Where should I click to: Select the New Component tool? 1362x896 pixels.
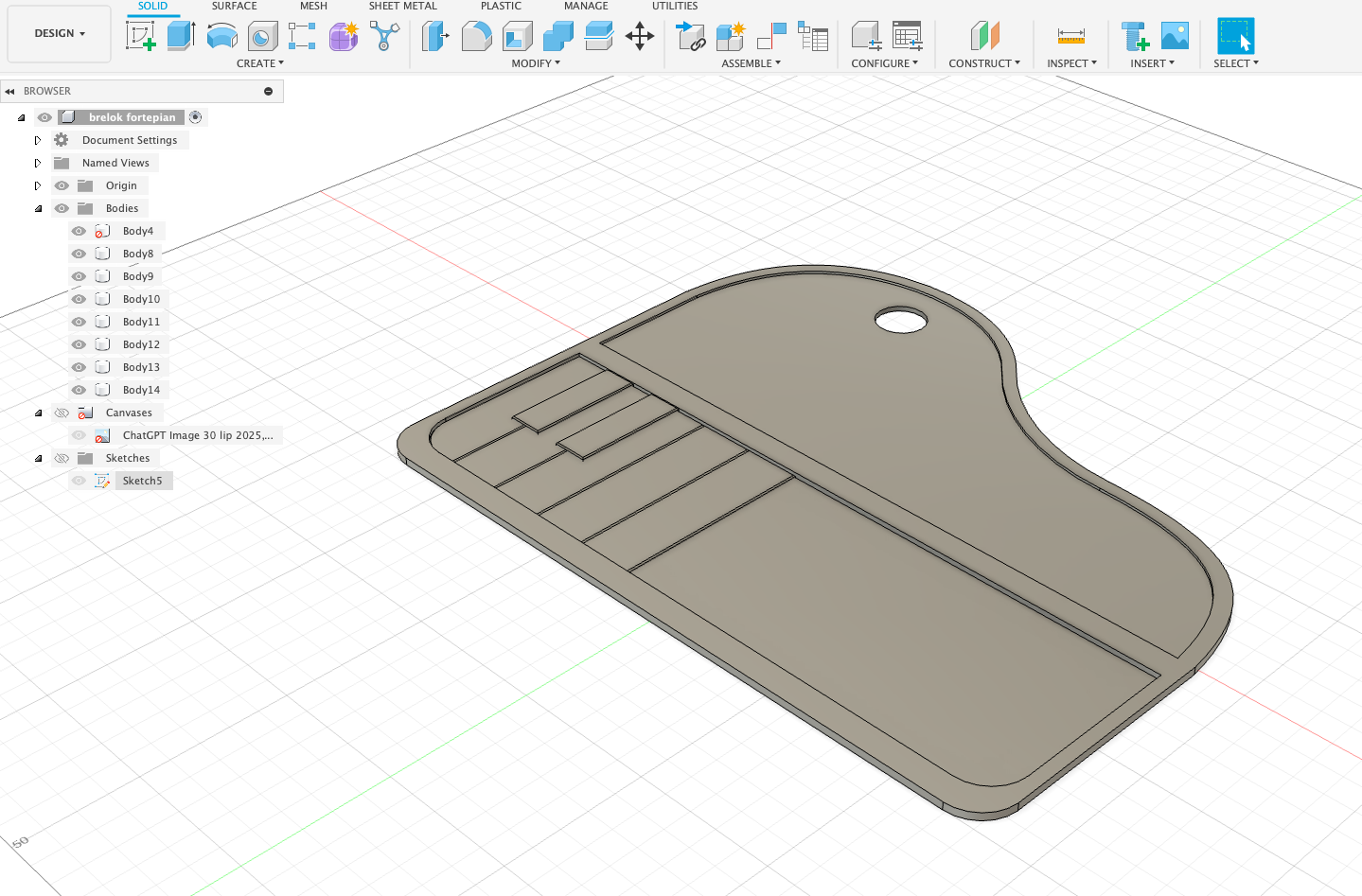(x=731, y=36)
